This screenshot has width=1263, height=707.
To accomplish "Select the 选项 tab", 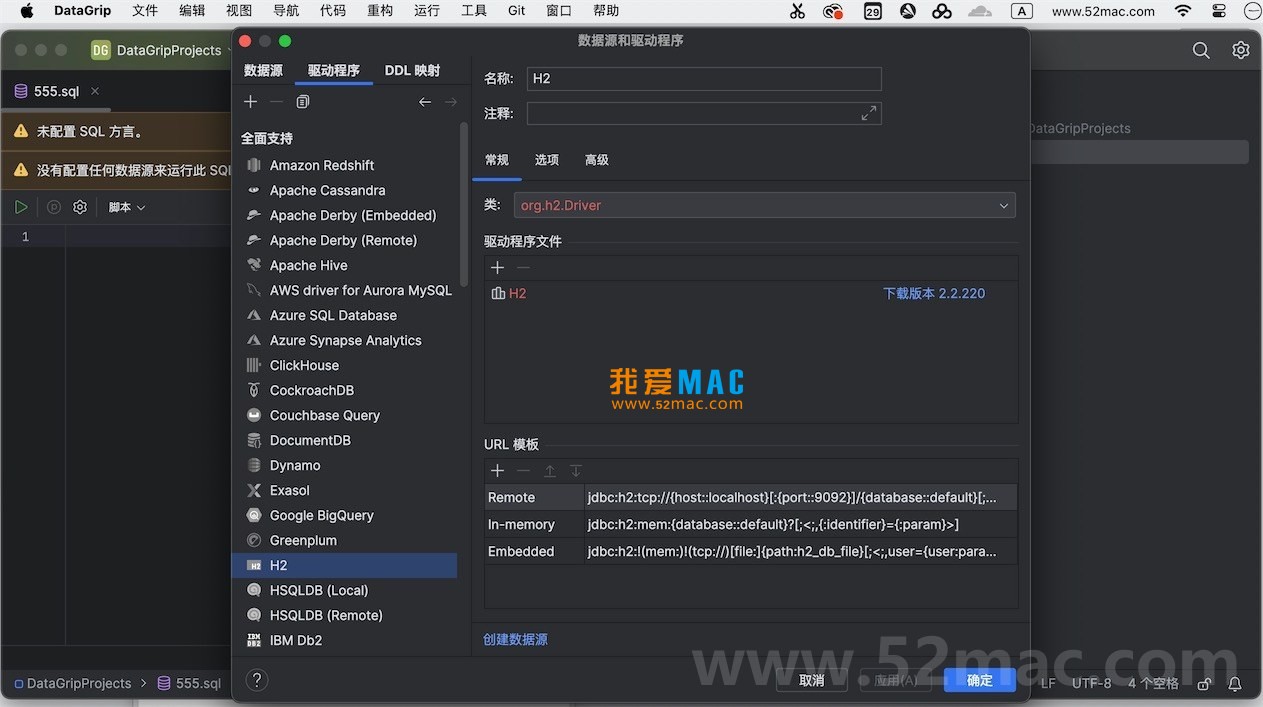I will click(x=547, y=160).
